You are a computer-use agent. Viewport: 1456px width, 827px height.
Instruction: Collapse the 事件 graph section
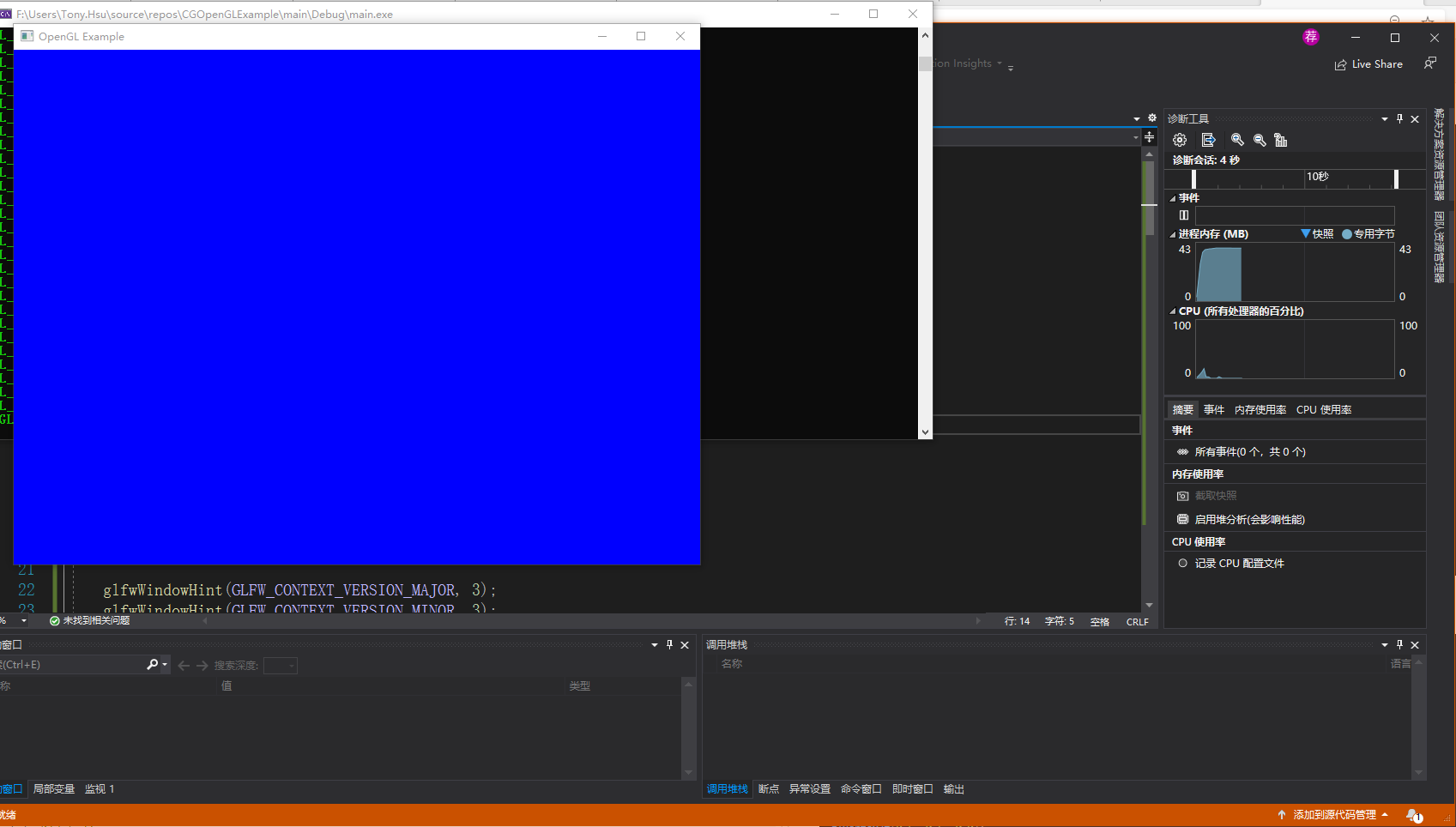[x=1173, y=198]
